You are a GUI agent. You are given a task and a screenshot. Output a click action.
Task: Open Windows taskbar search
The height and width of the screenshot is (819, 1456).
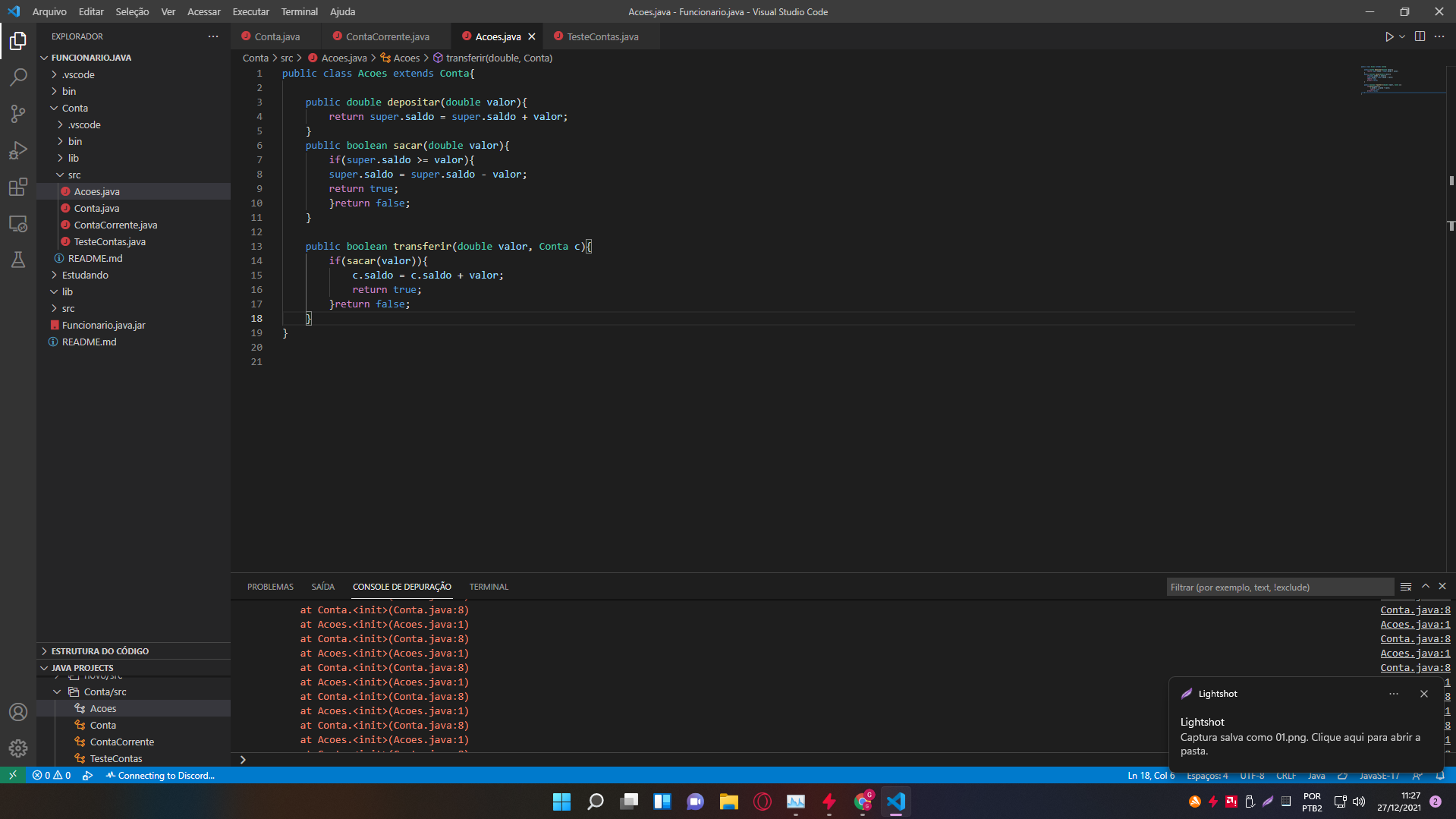[596, 802]
